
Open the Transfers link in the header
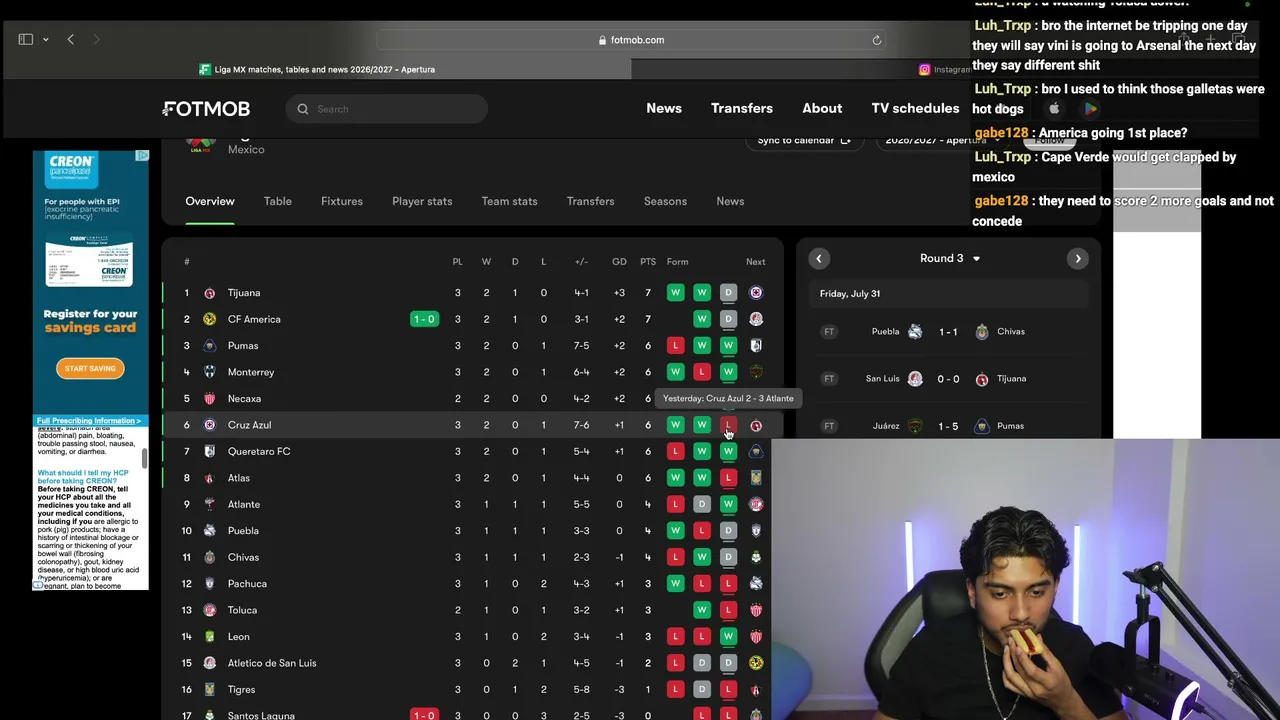tap(742, 108)
